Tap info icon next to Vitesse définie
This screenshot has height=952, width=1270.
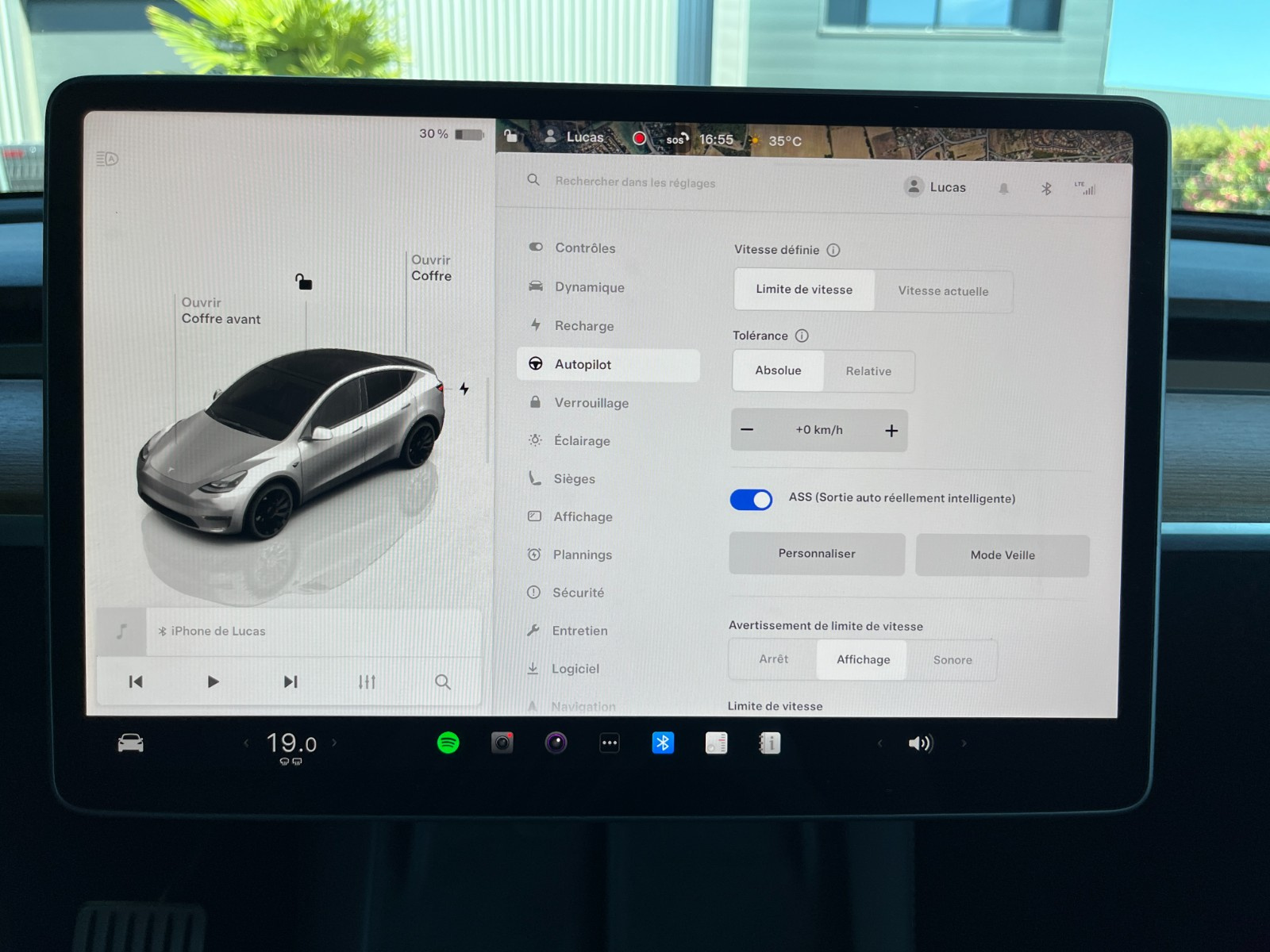tap(833, 250)
